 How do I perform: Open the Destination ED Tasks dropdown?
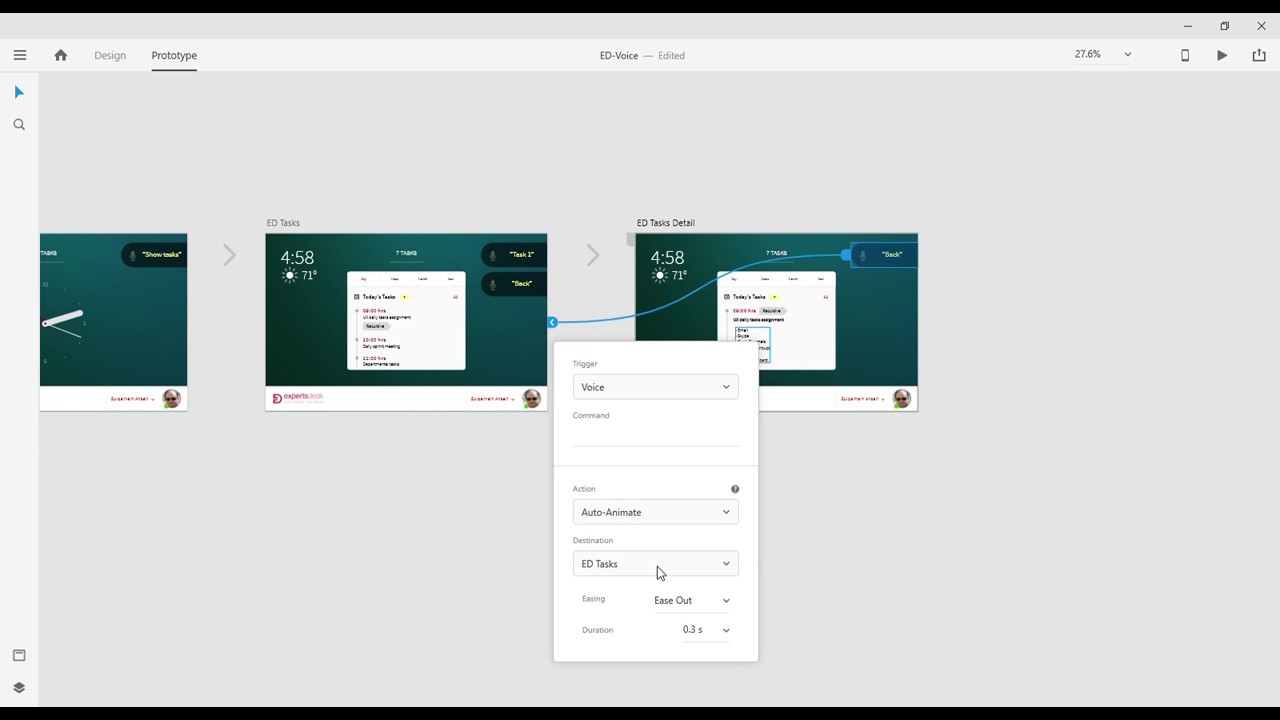click(x=656, y=564)
